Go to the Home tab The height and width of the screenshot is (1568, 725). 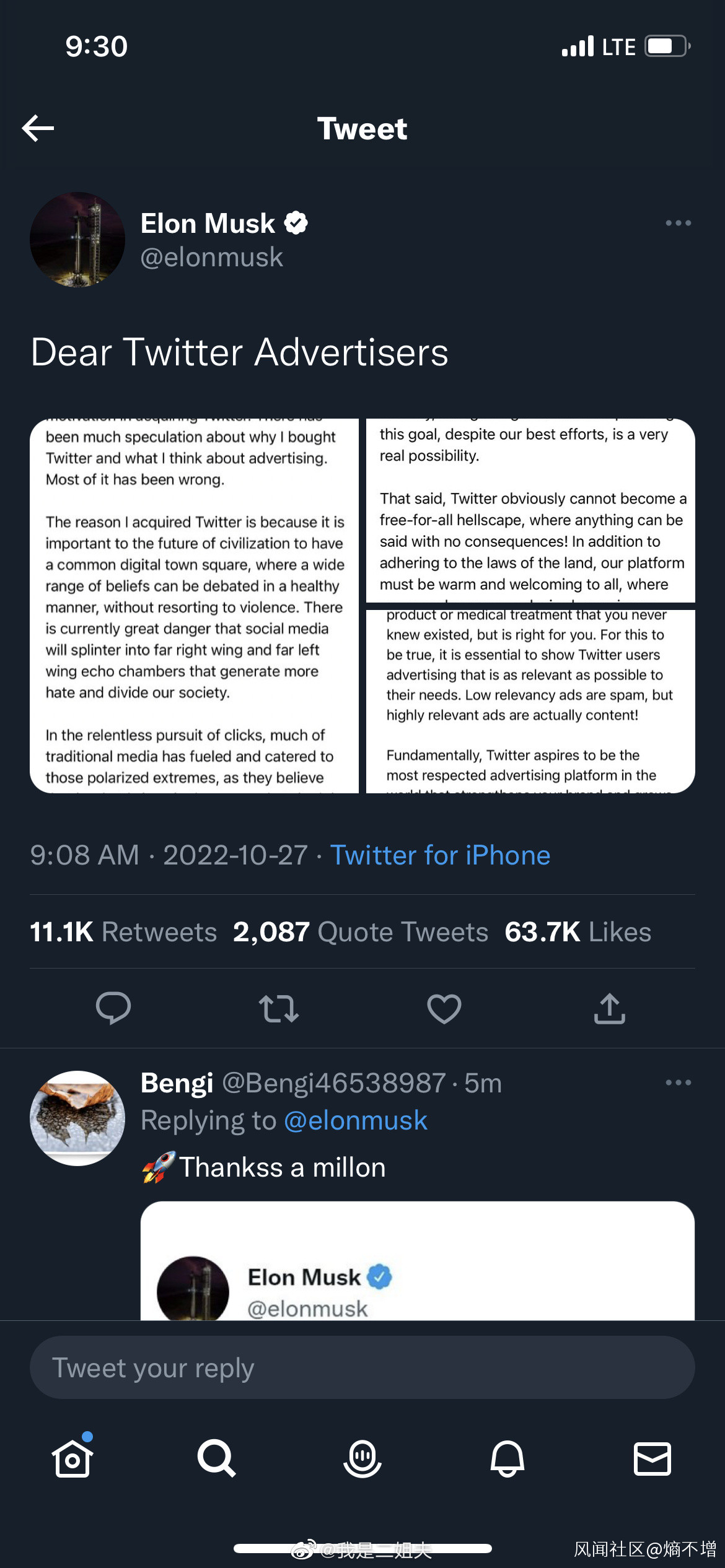(72, 1458)
